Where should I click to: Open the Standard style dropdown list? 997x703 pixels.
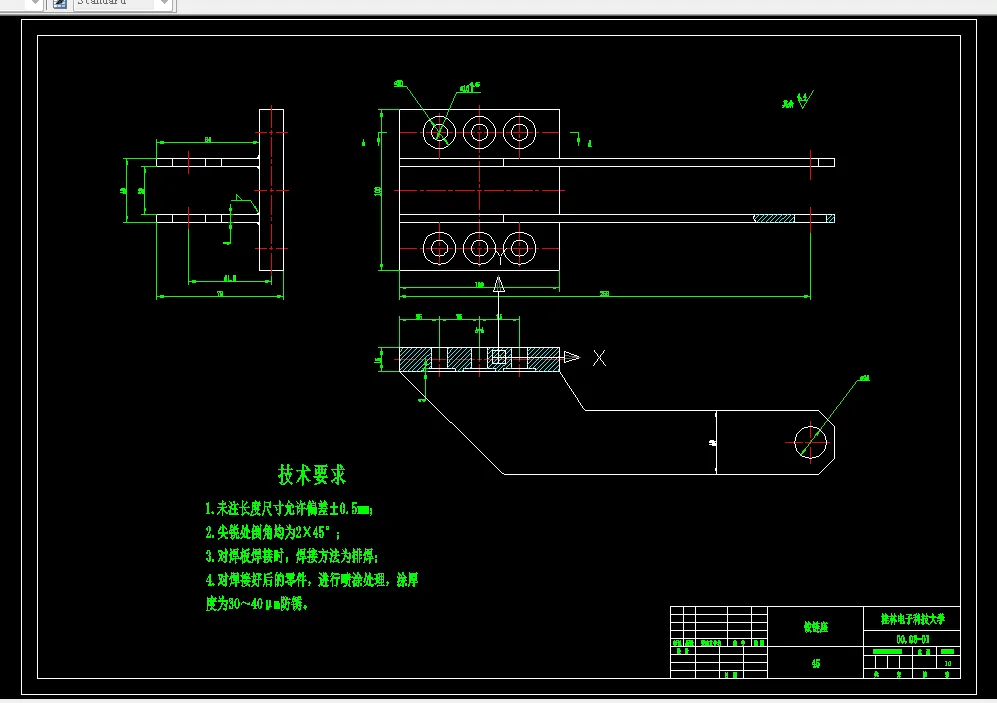pyautogui.click(x=164, y=3)
